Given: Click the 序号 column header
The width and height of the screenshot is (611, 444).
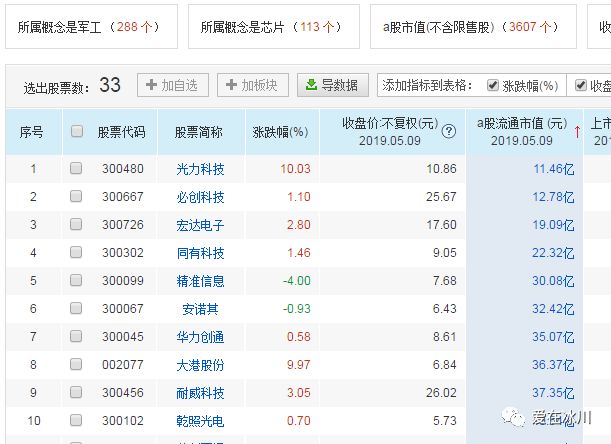Looking at the screenshot, I should [x=32, y=132].
